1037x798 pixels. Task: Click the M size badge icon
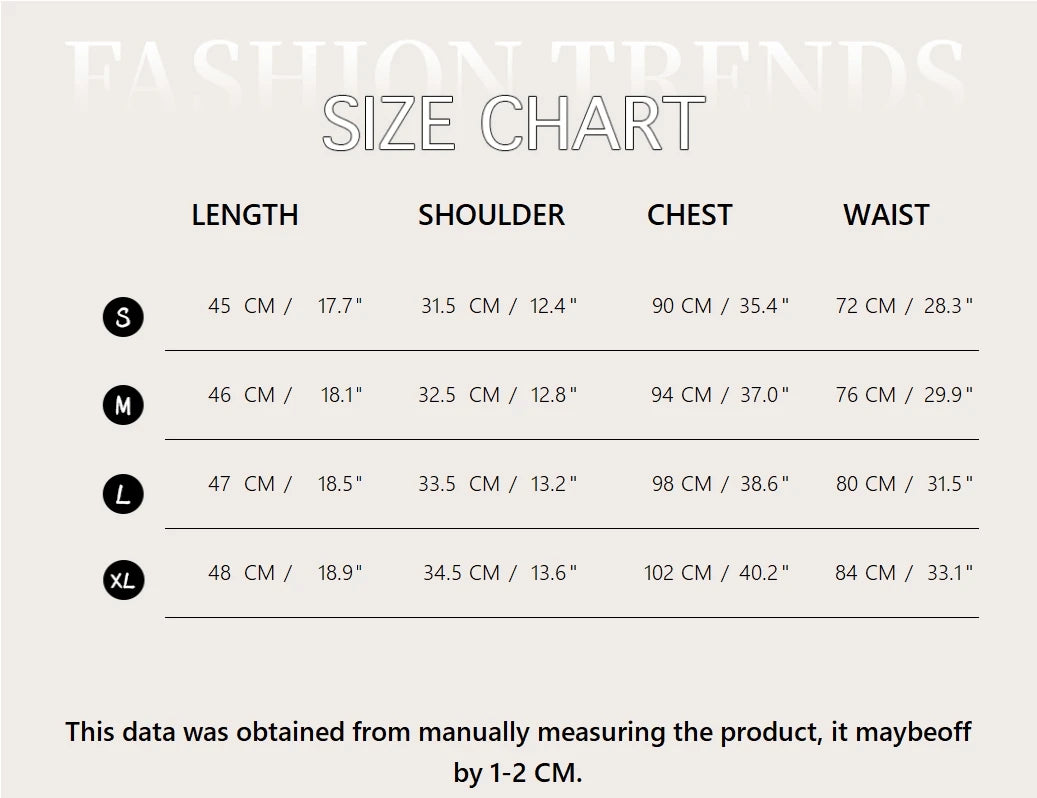click(x=123, y=405)
